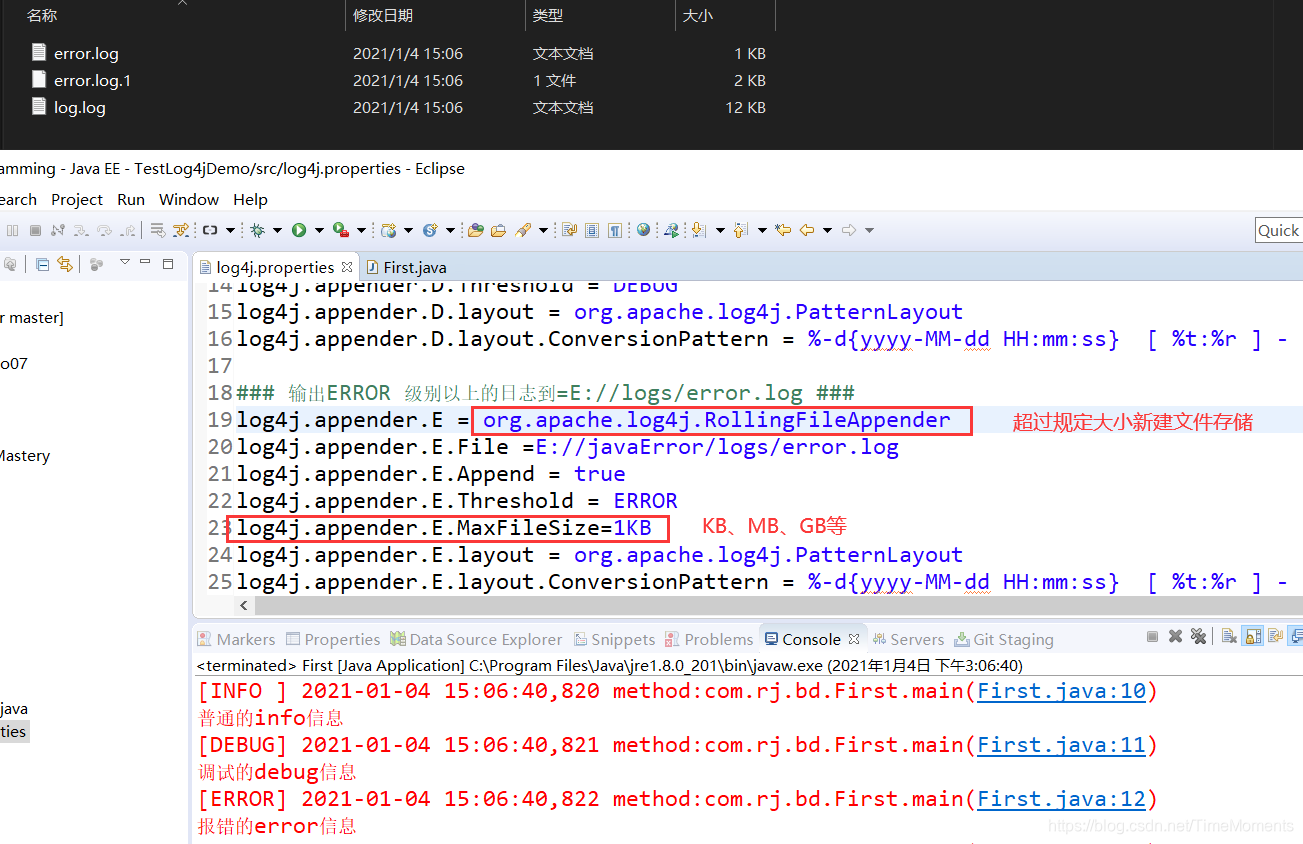Click the Step Into icon
Screen dimensions: 1303x844
pyautogui.click(x=81, y=230)
